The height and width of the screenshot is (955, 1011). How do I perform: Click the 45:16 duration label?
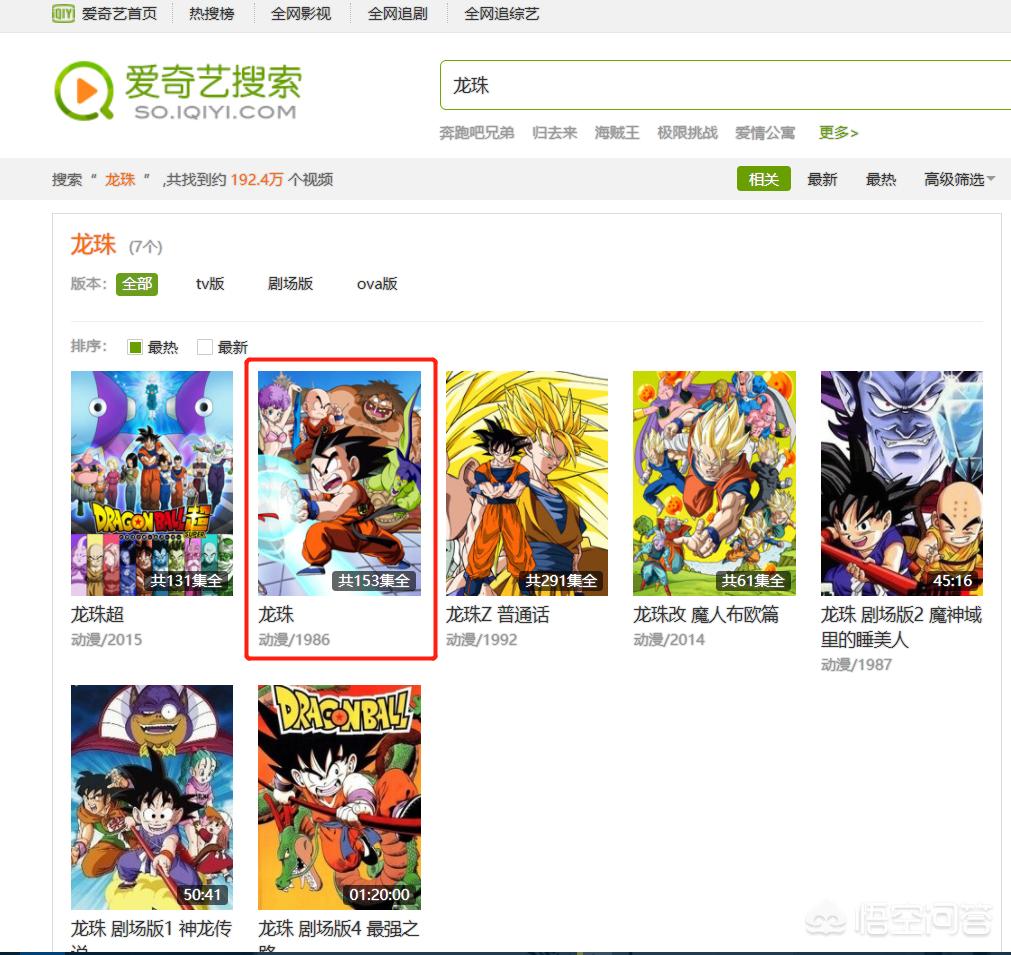952,580
